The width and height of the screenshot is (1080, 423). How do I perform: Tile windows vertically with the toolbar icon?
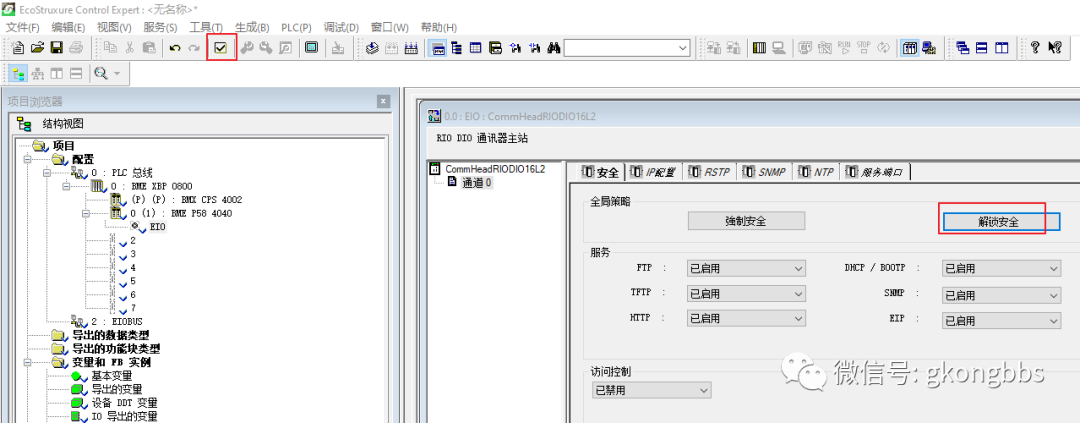pos(1001,48)
